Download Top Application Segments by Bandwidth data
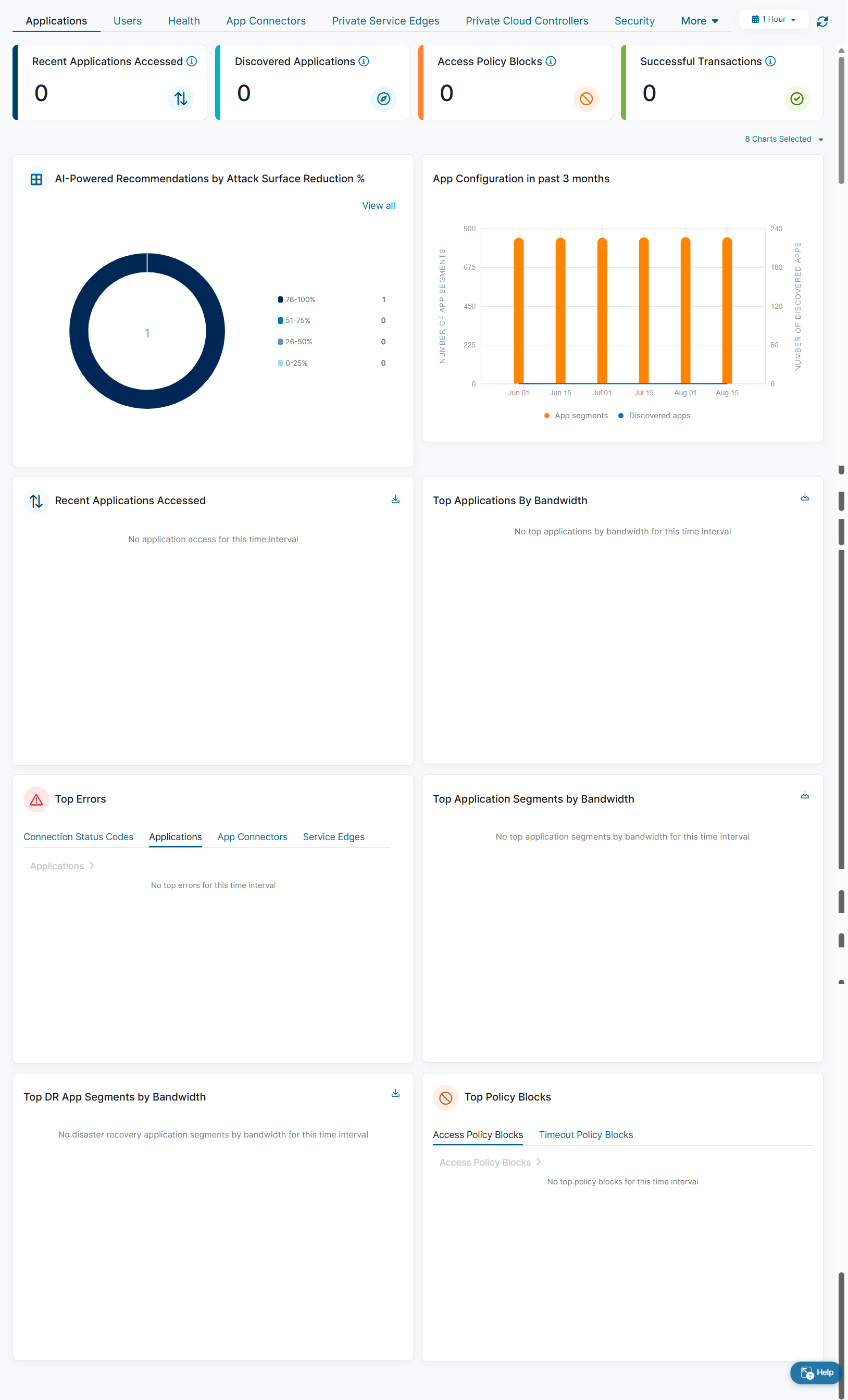This screenshot has width=848, height=1400. (804, 795)
